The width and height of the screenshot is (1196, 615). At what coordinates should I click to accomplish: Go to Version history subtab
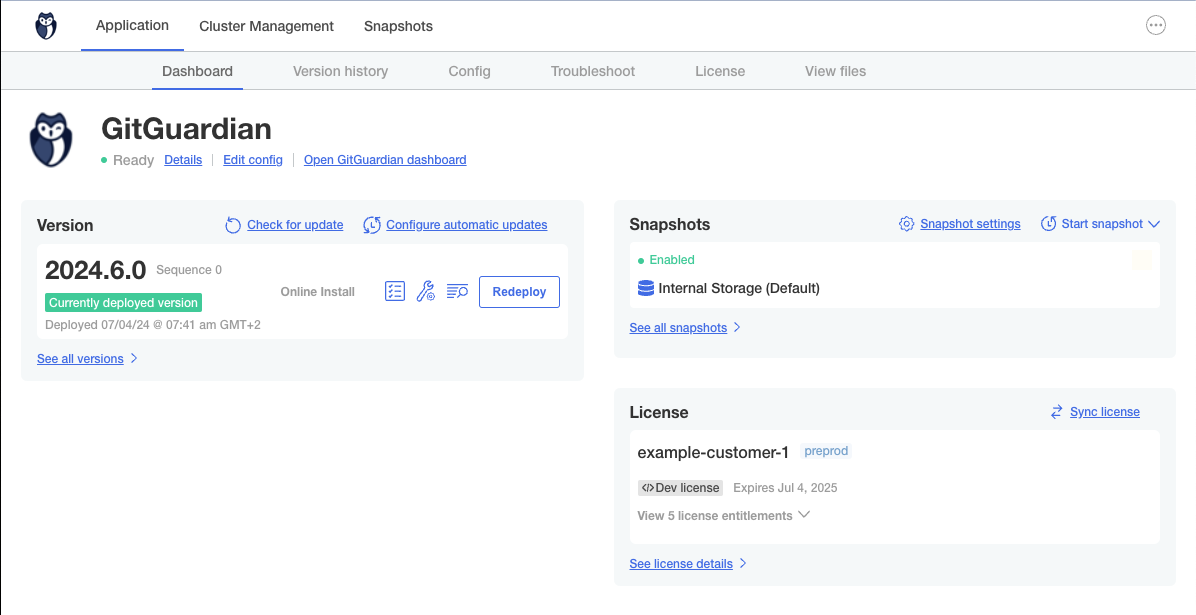click(340, 71)
